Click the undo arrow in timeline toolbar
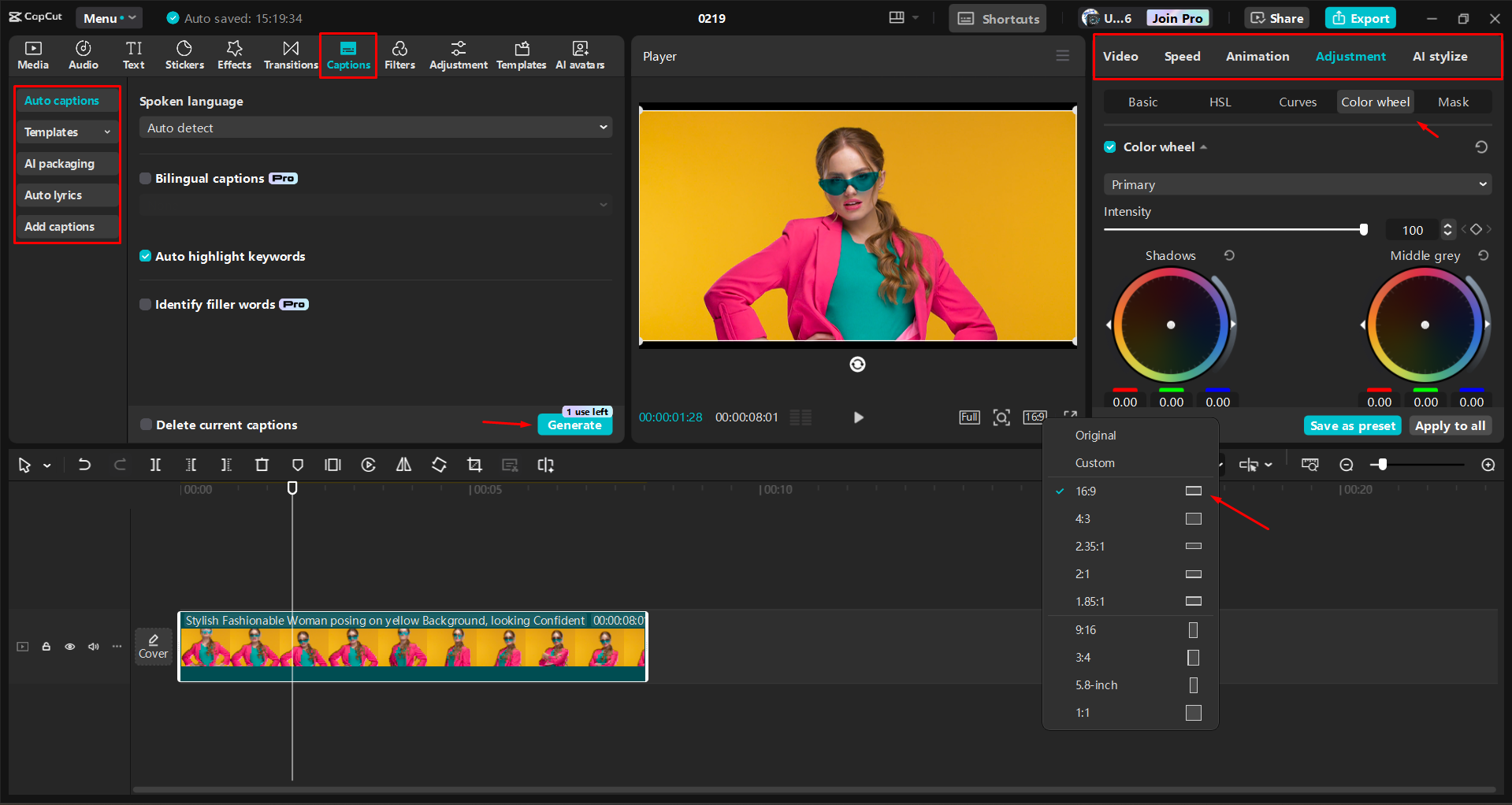Viewport: 1512px width, 805px height. pyautogui.click(x=84, y=465)
